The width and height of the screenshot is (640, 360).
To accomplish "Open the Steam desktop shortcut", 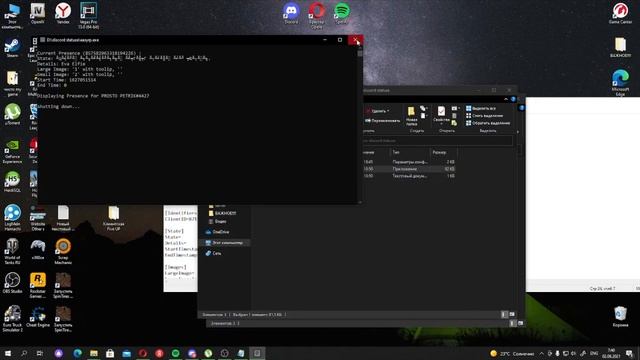I will (x=12, y=48).
